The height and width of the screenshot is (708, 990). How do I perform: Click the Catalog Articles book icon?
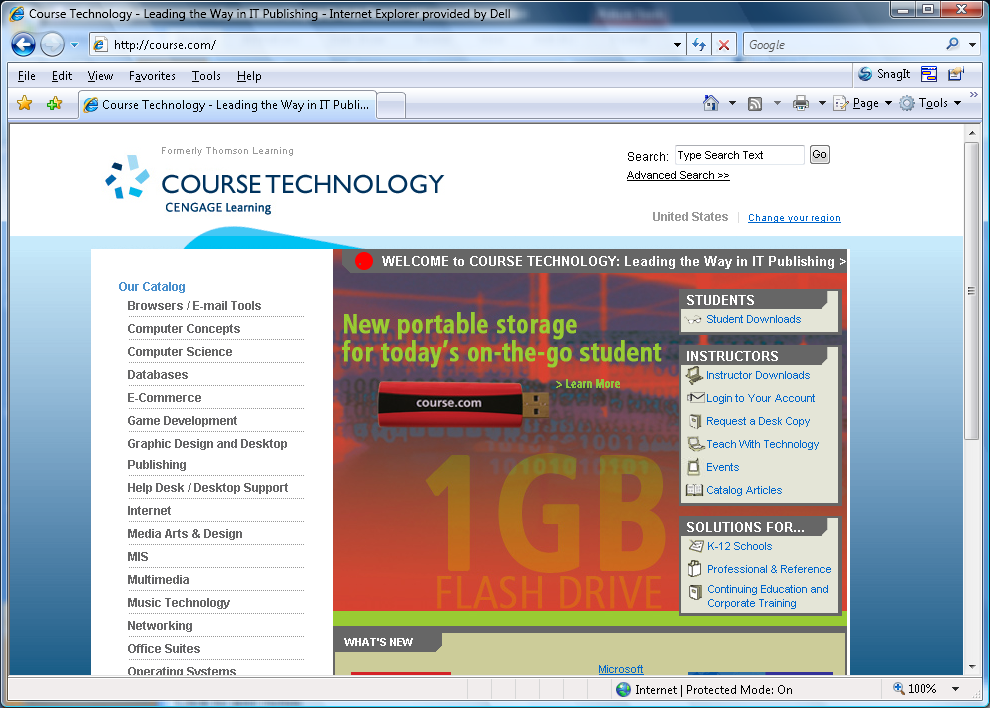695,490
